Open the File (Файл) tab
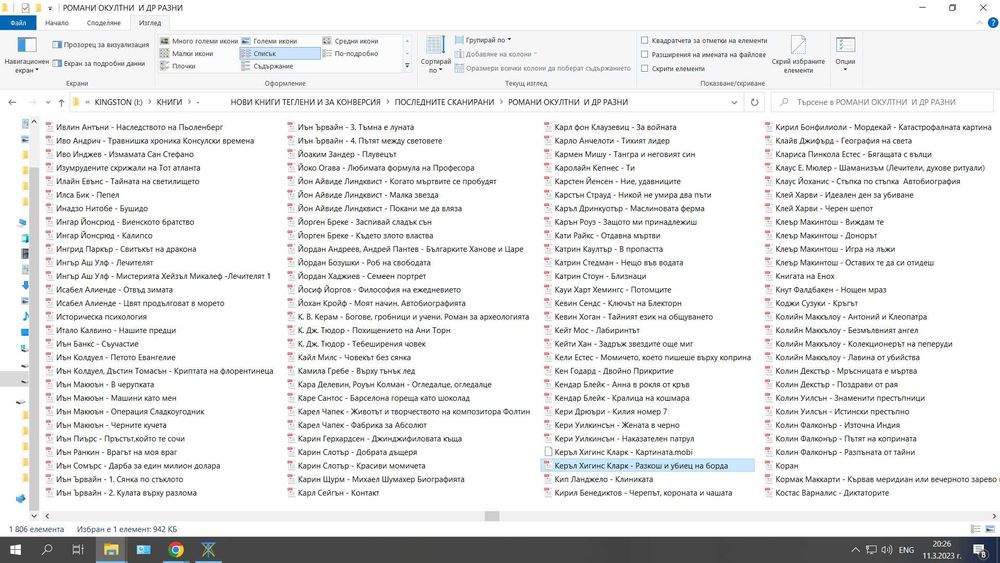 pyautogui.click(x=18, y=22)
